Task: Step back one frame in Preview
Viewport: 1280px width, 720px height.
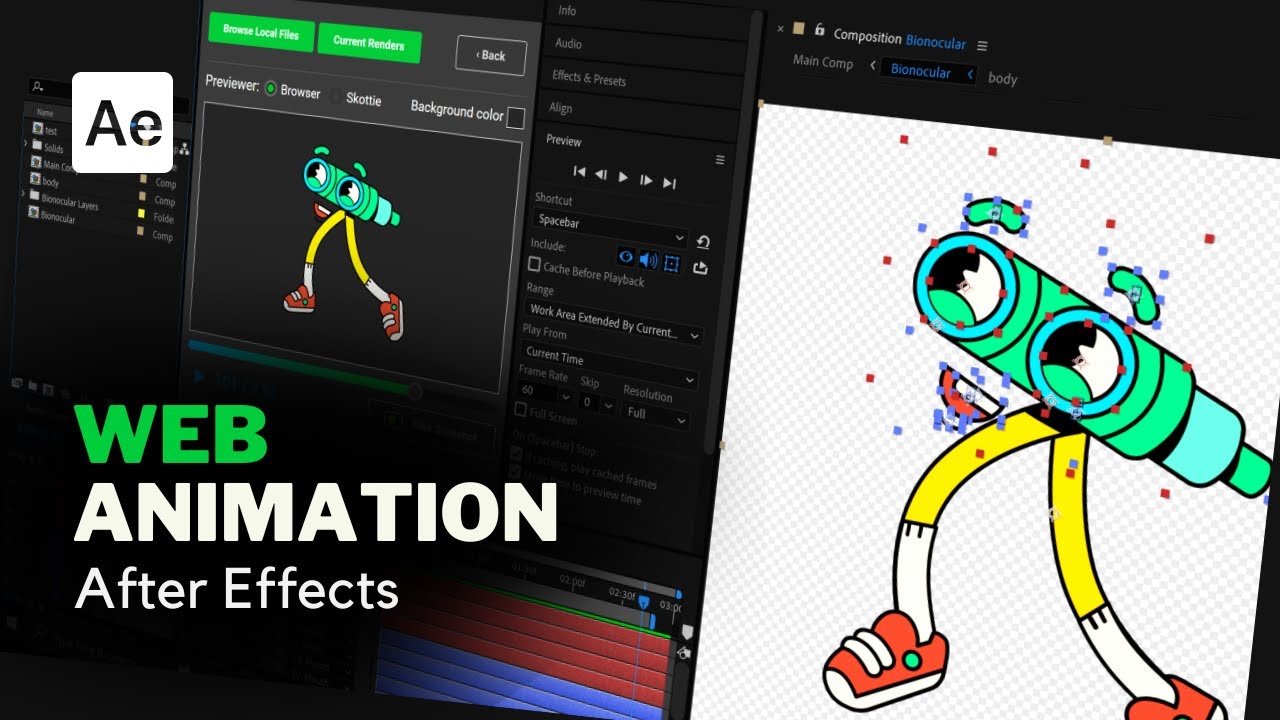Action: click(x=601, y=174)
